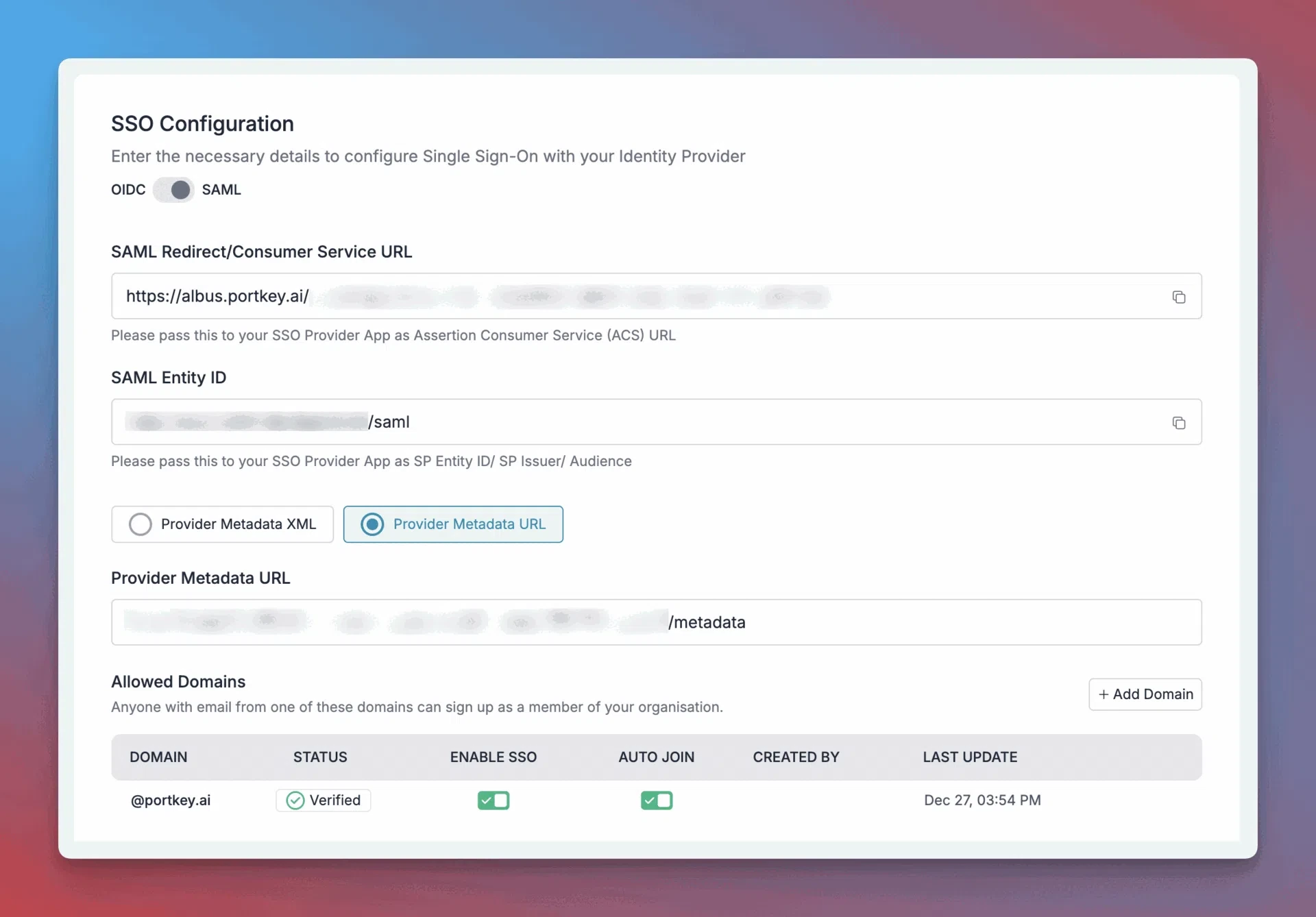1316x917 pixels.
Task: Click the Add Domain button
Action: 1145,694
